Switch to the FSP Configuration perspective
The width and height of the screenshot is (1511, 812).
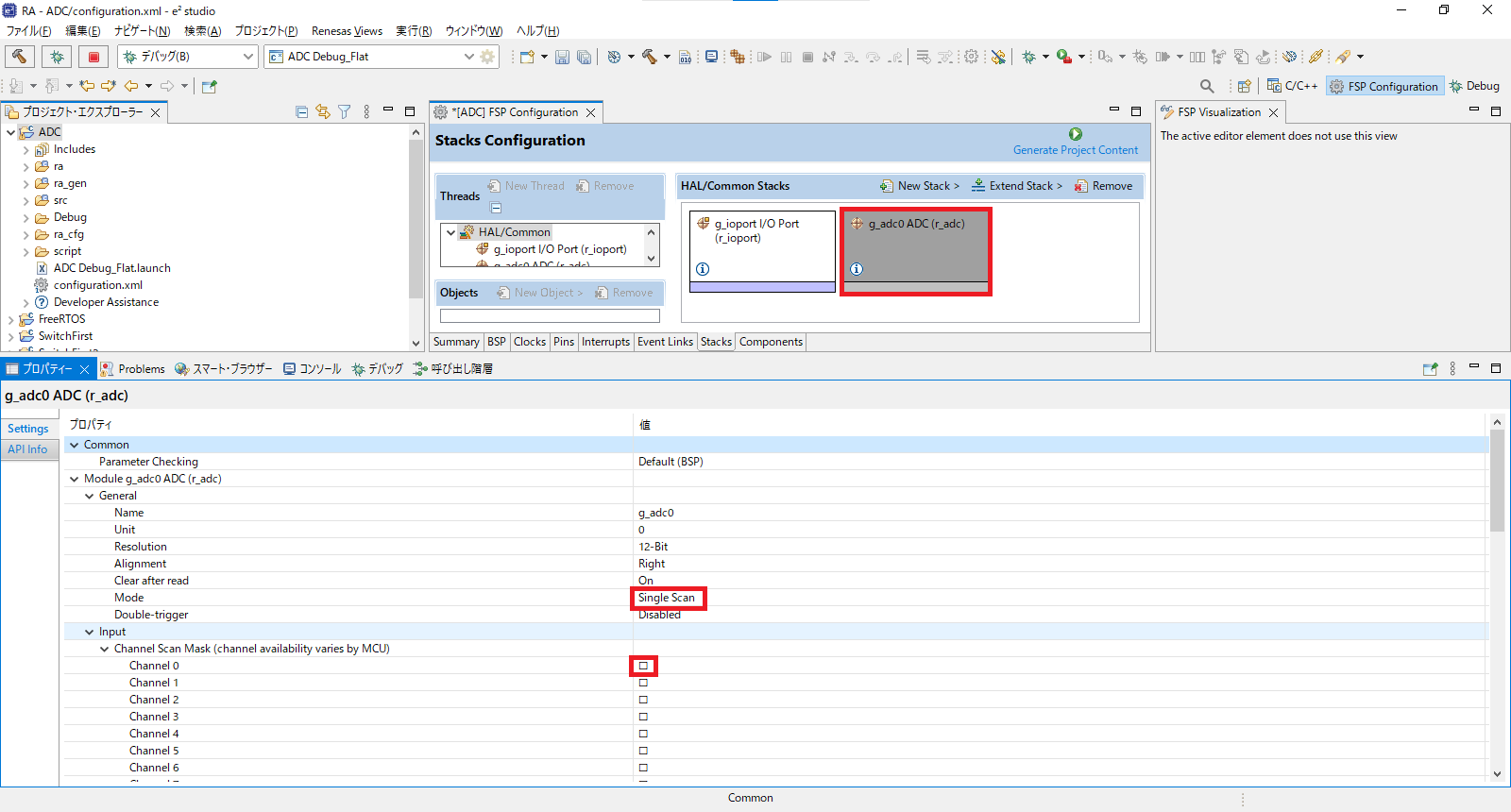(1384, 86)
